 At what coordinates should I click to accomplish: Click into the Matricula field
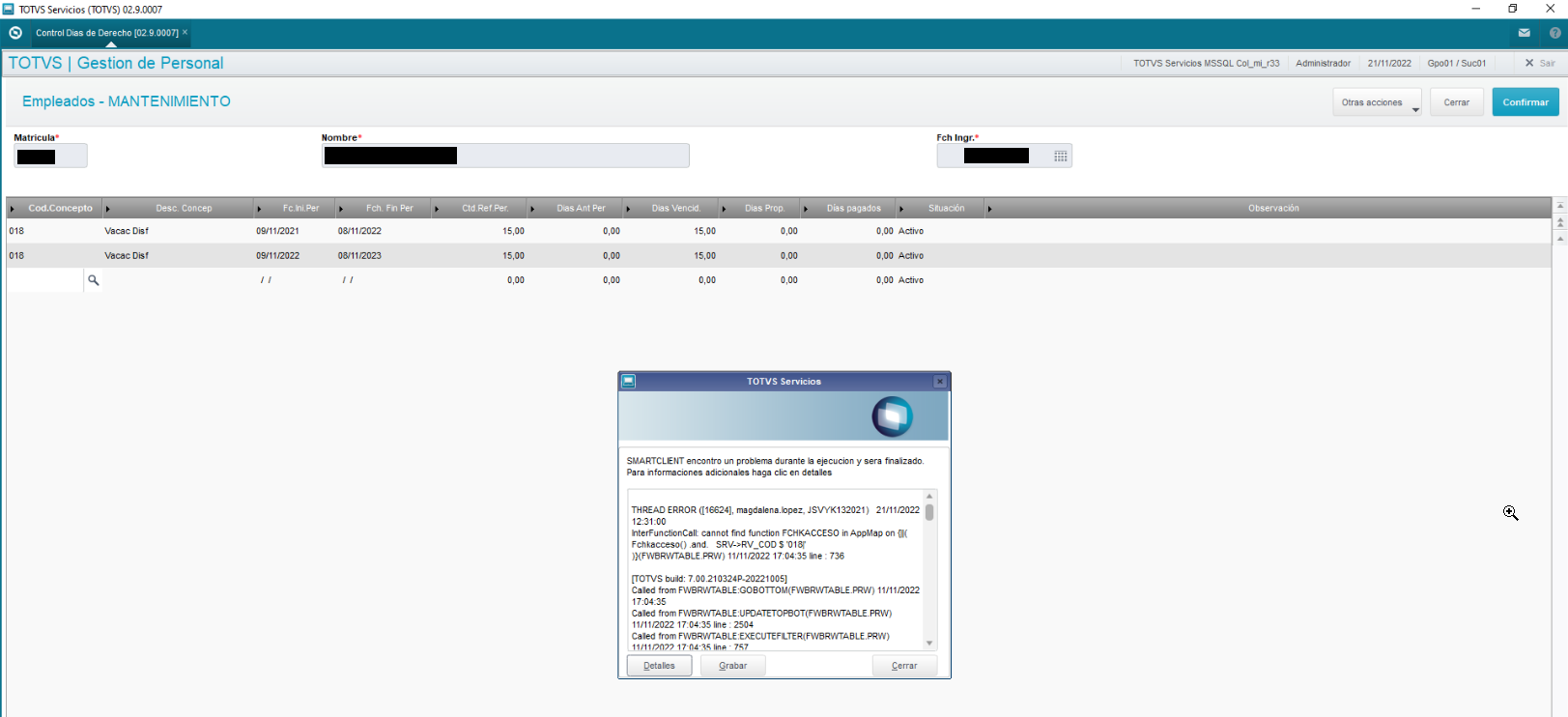click(x=50, y=156)
